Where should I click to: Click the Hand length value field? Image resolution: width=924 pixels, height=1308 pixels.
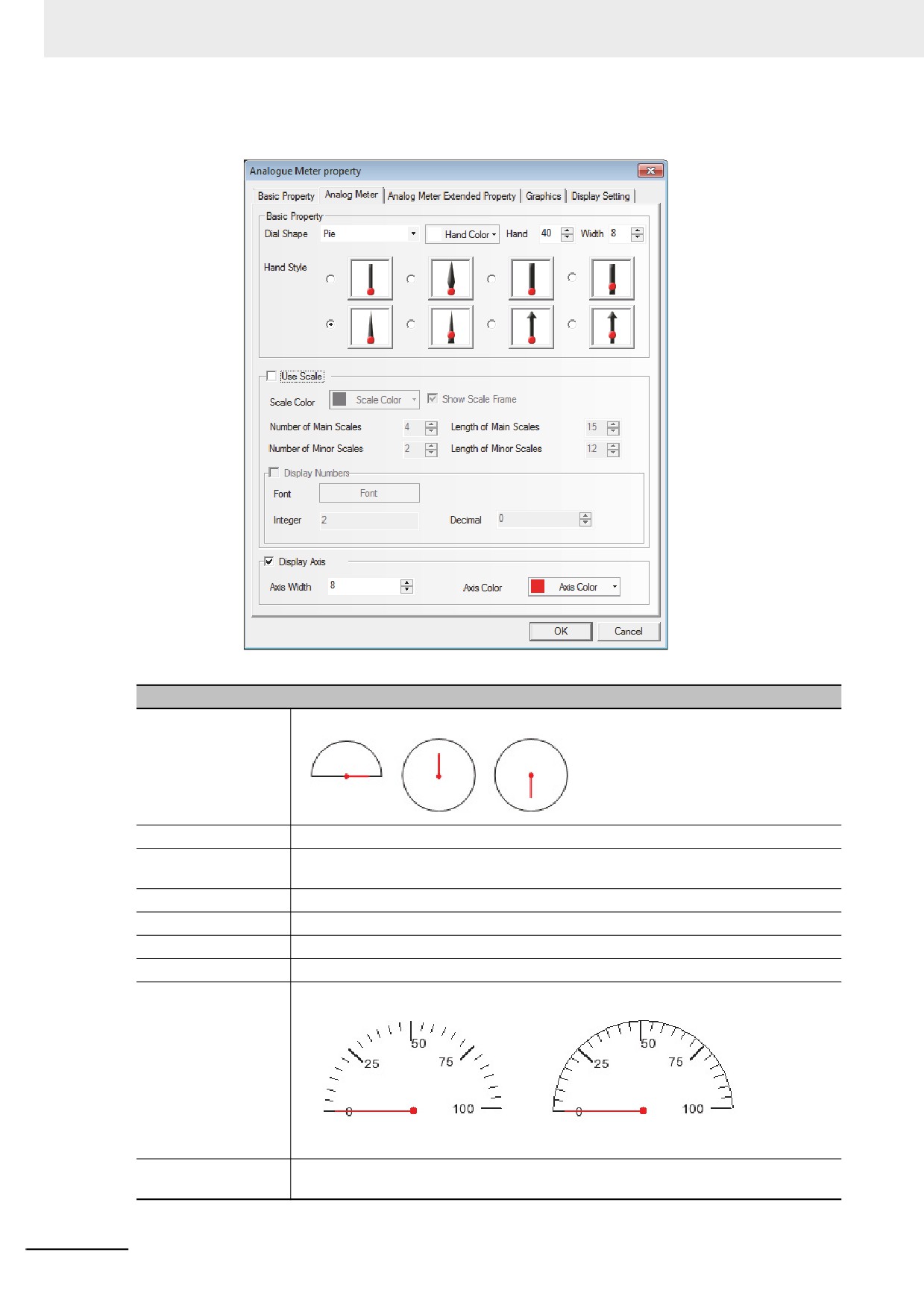click(550, 234)
